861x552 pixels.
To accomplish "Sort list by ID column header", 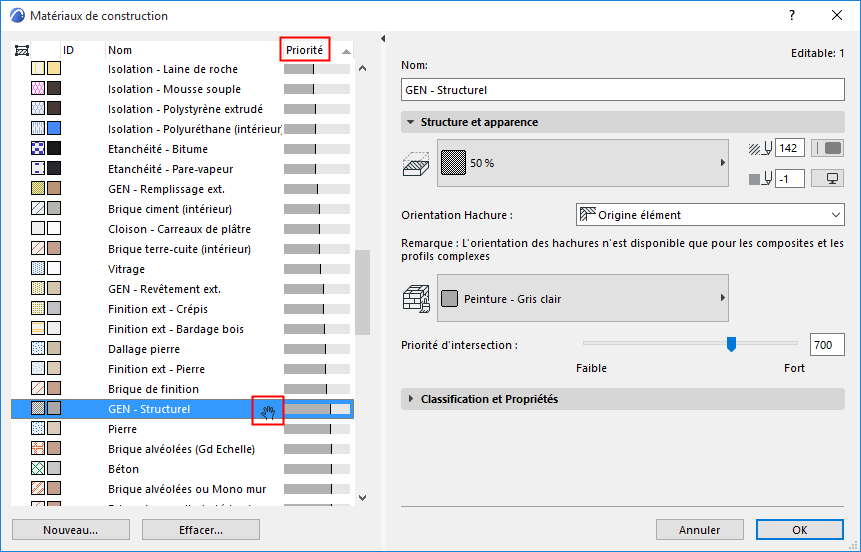I will [68, 50].
